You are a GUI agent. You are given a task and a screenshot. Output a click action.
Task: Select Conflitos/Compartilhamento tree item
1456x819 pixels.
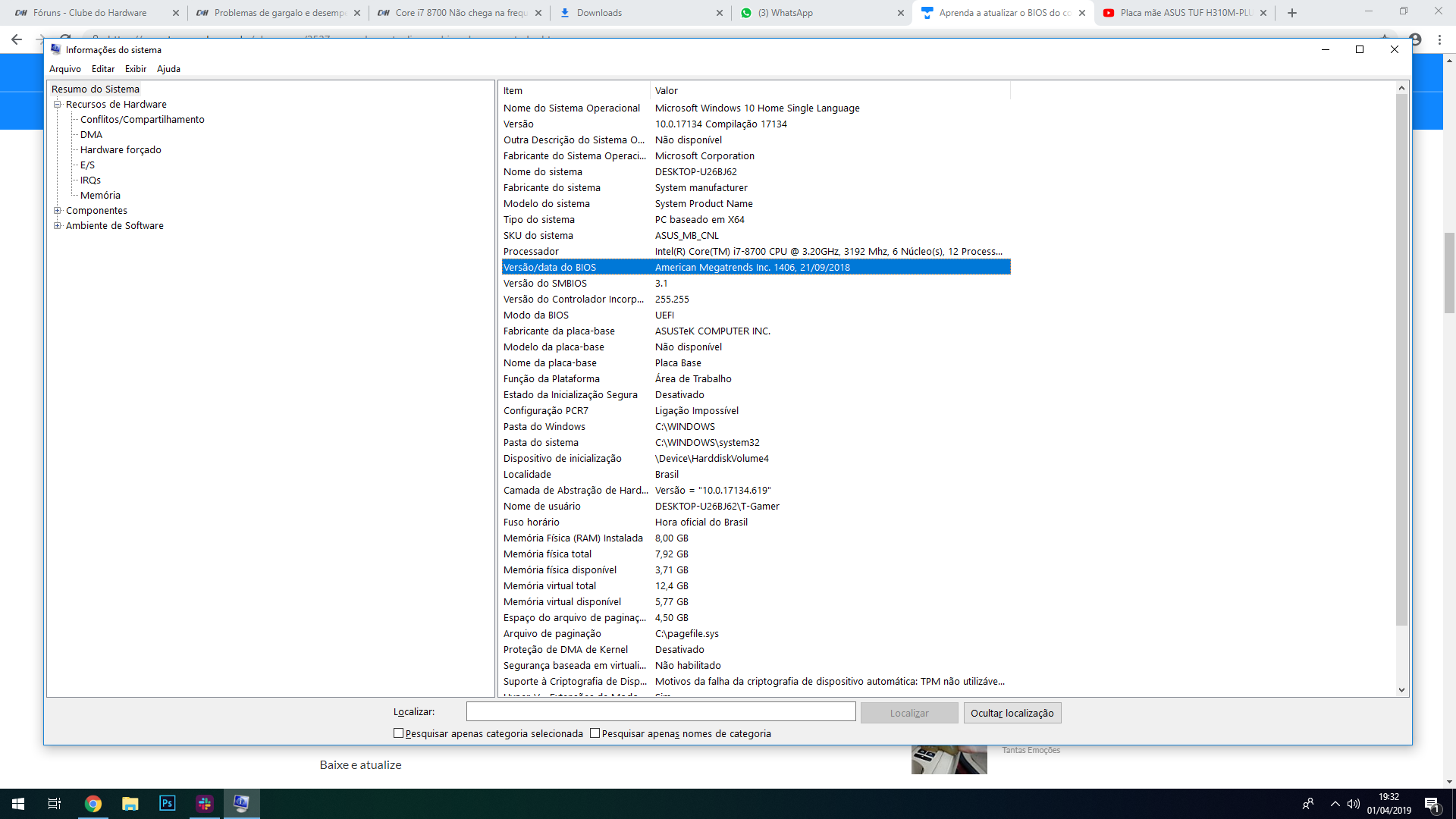tap(143, 120)
